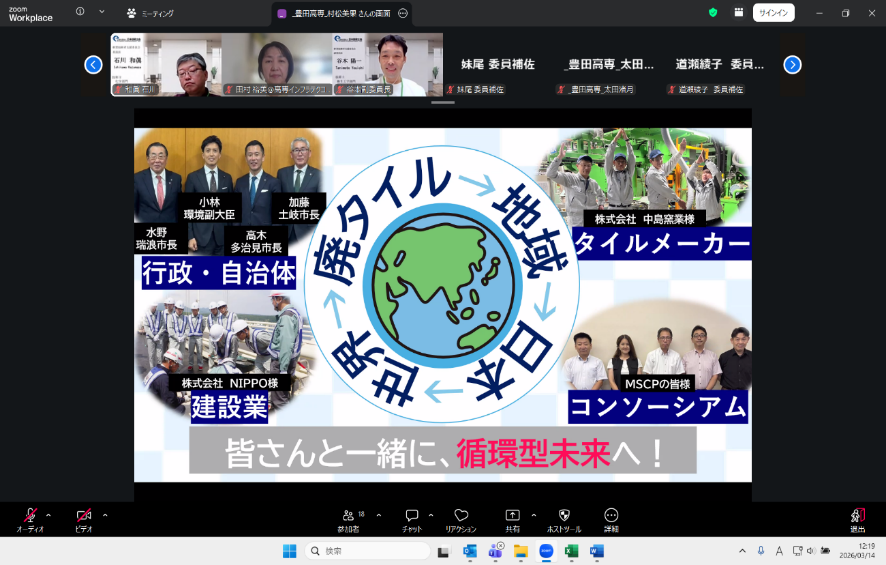Image resolution: width=886 pixels, height=565 pixels.
Task: Unmute audio with the オーディオ microphone button
Action: 30,515
